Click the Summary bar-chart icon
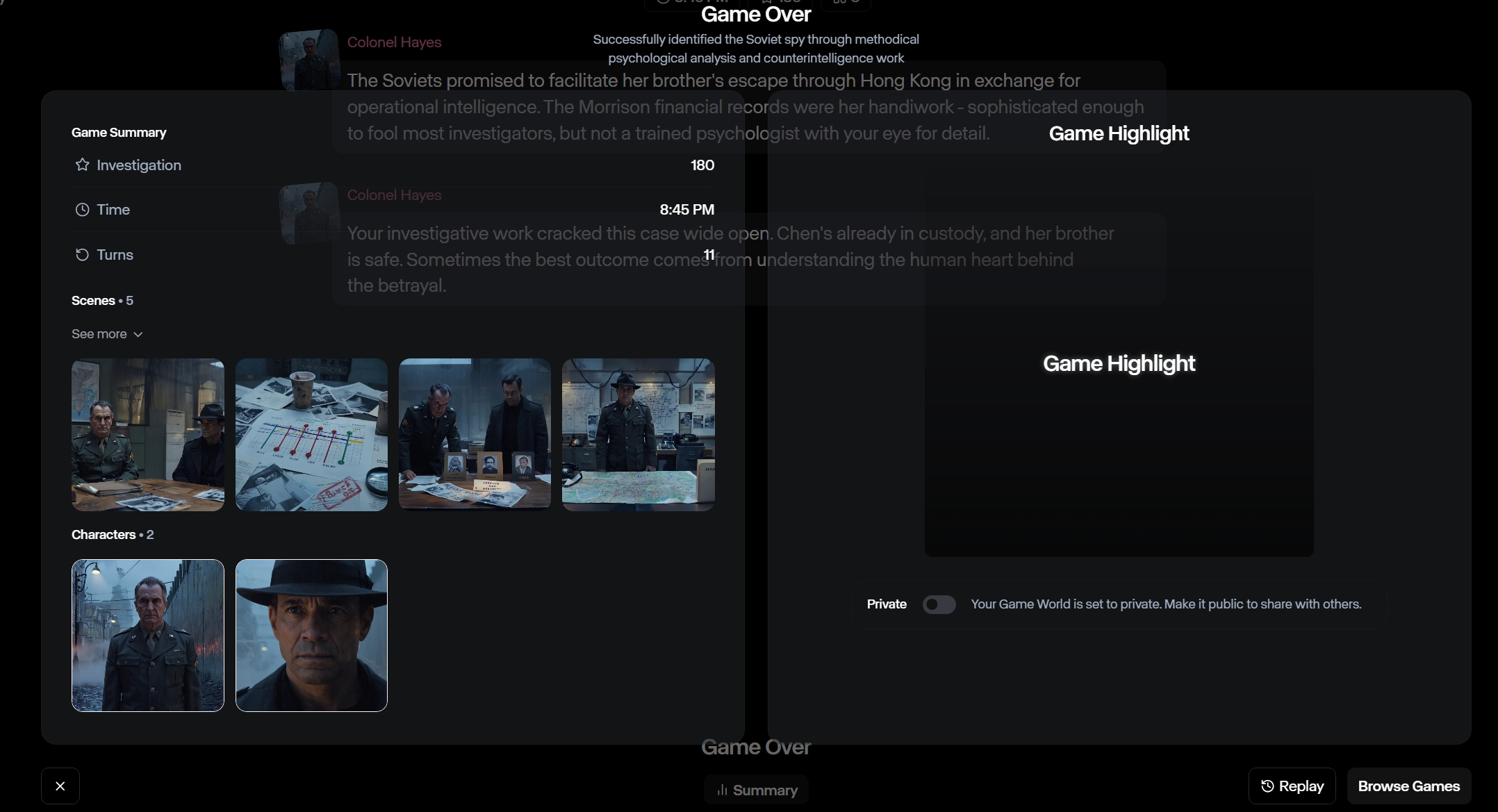Screen dimensions: 1498x812 tap(722, 790)
